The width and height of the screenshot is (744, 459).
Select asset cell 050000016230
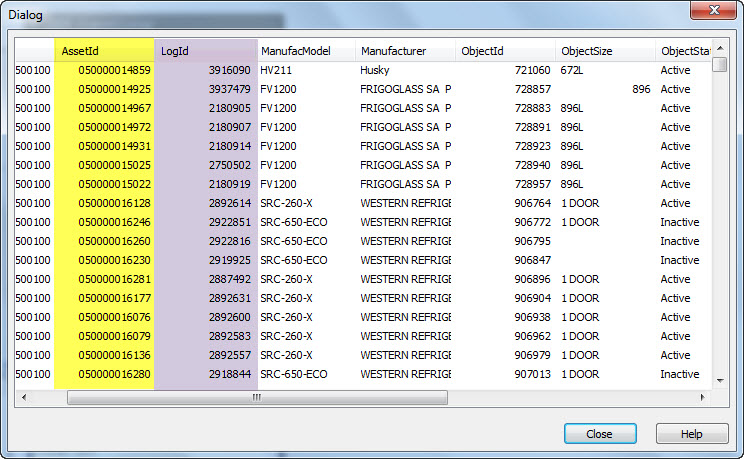[x=114, y=260]
